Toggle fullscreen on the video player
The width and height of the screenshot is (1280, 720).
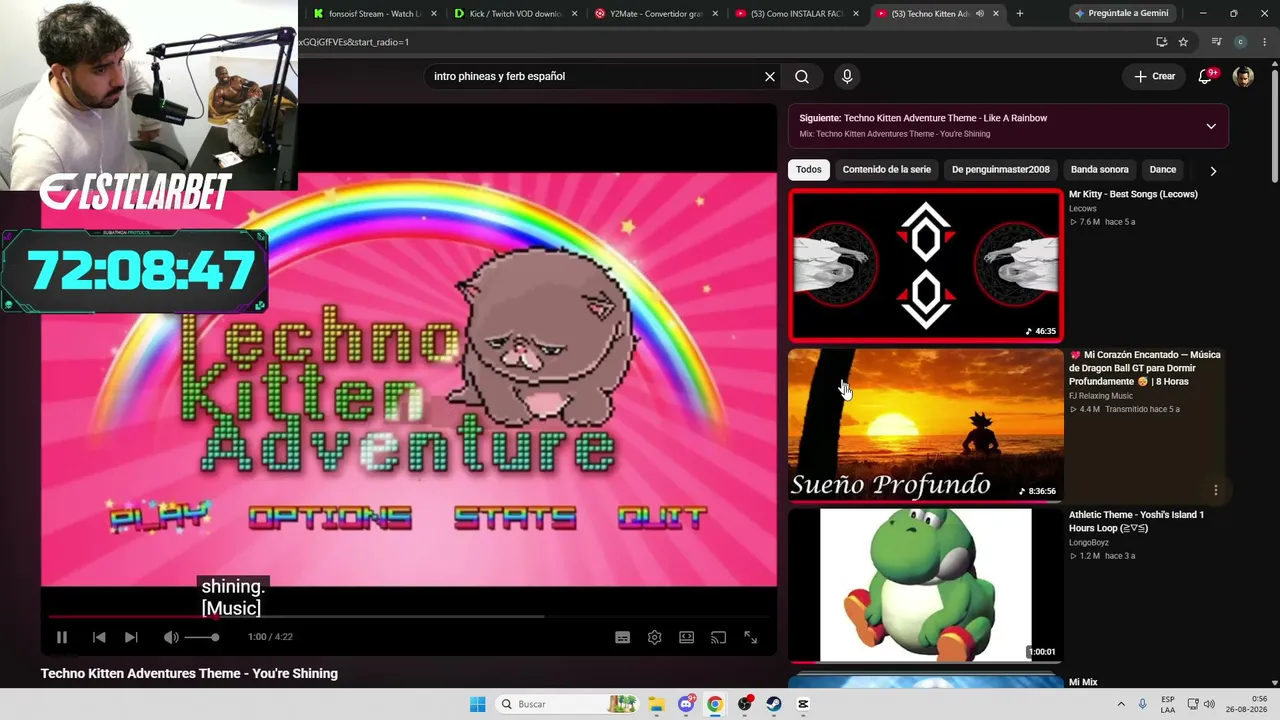click(750, 637)
